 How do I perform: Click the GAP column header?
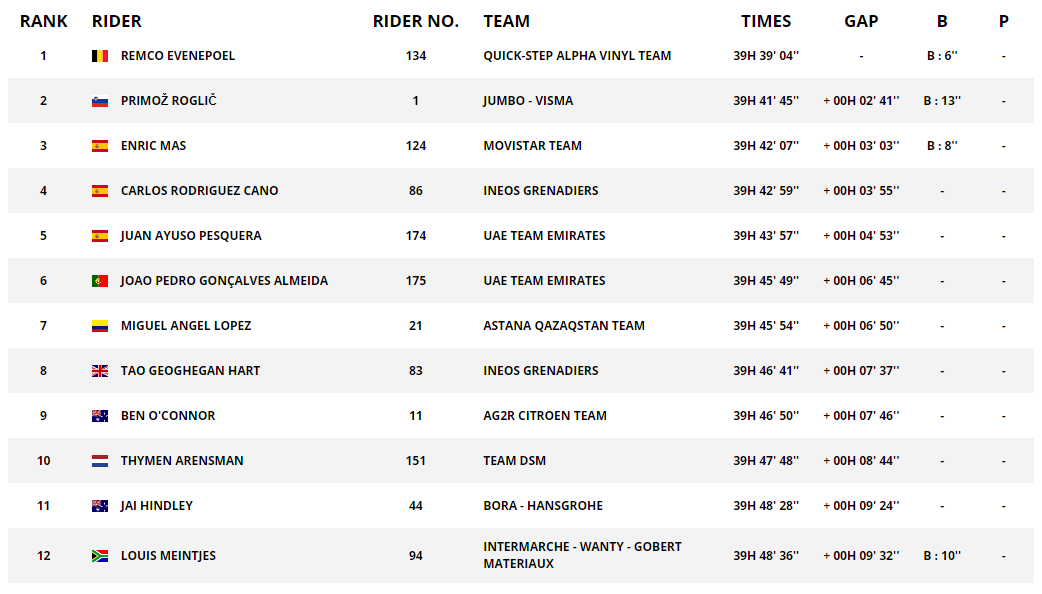pyautogui.click(x=861, y=21)
